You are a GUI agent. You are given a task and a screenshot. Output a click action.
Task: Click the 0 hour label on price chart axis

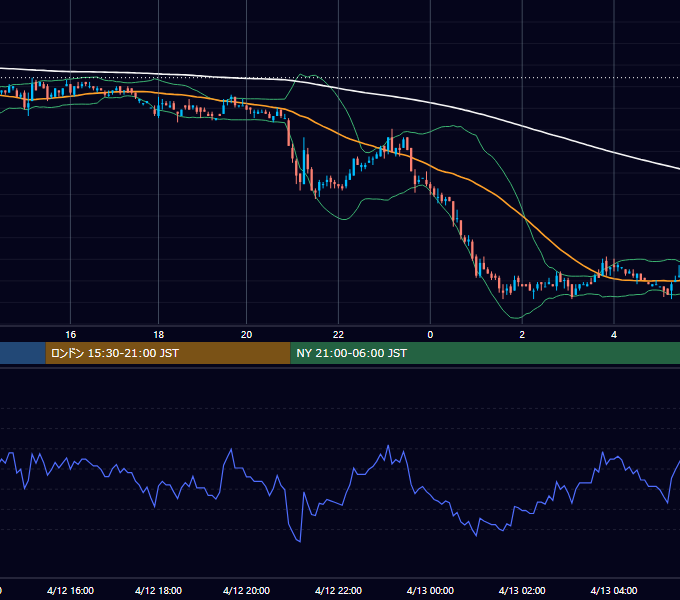(x=430, y=335)
